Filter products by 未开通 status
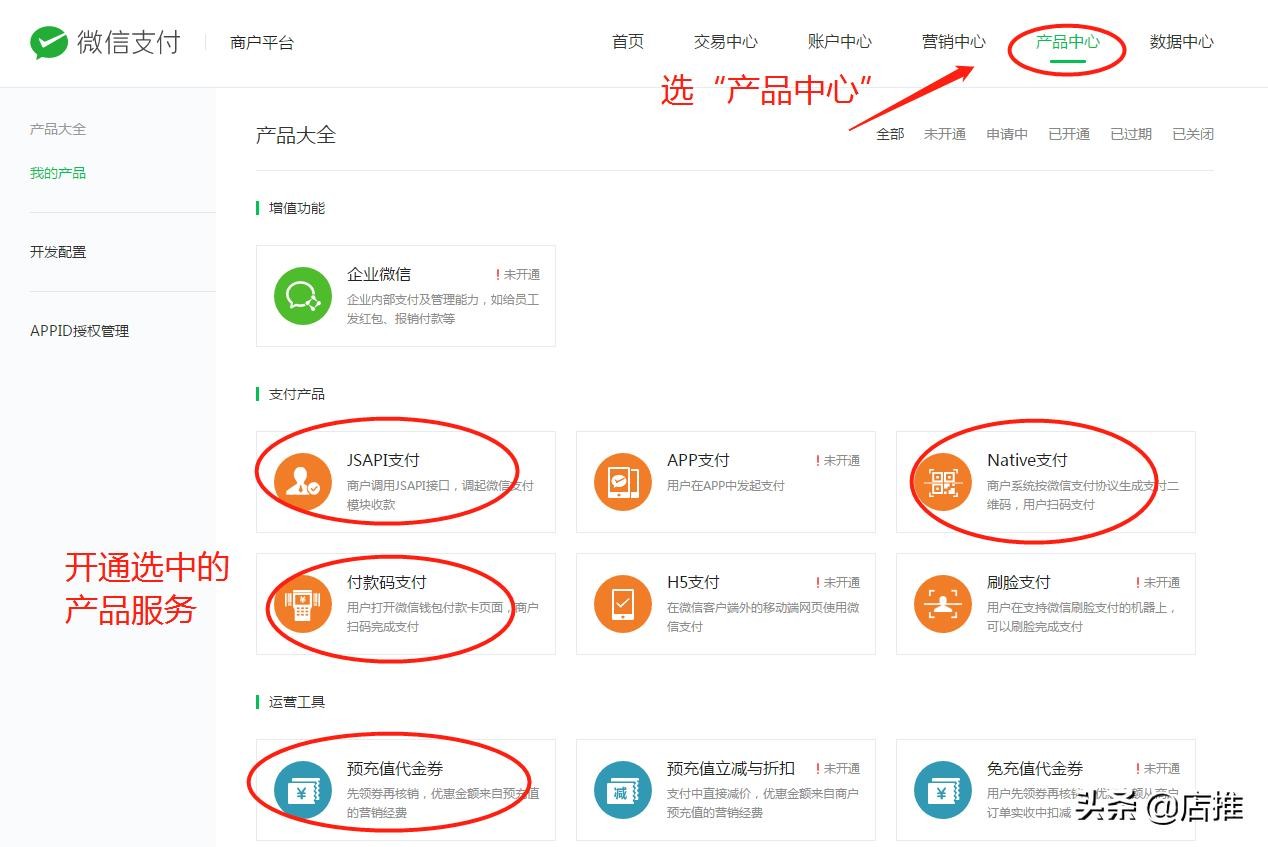The width and height of the screenshot is (1268, 847). (944, 134)
